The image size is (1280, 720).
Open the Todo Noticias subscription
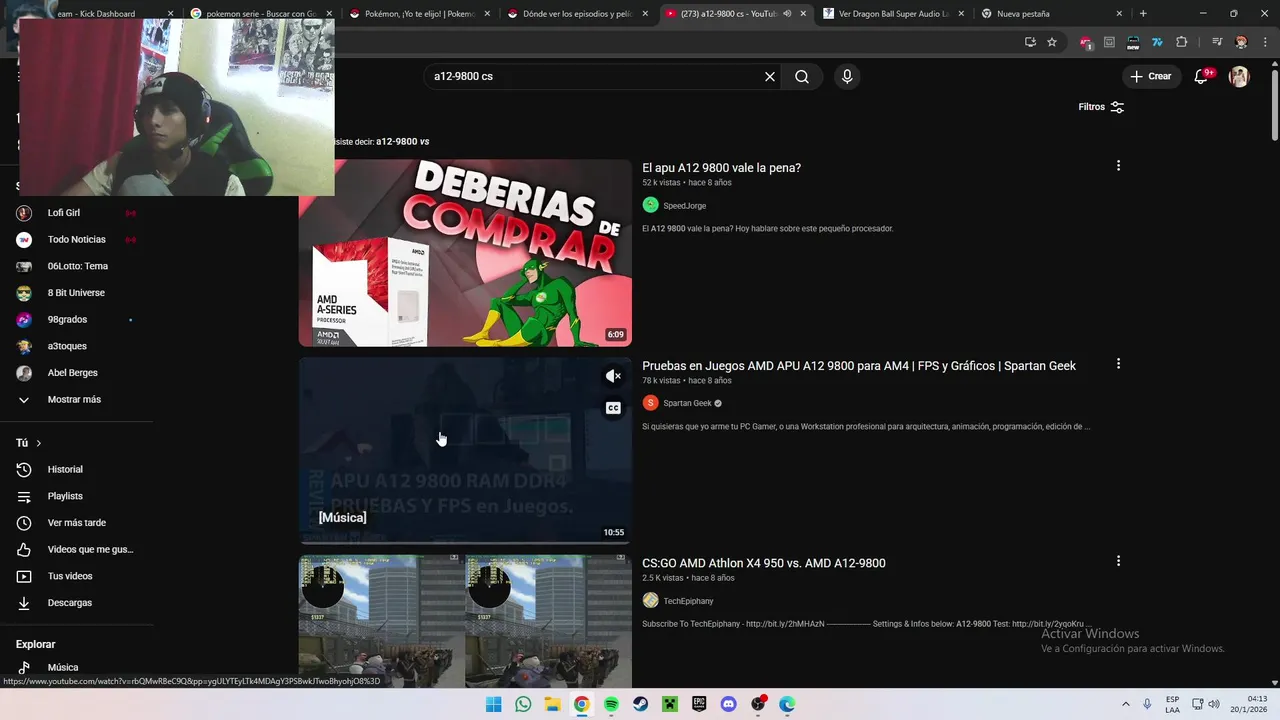pyautogui.click(x=77, y=239)
